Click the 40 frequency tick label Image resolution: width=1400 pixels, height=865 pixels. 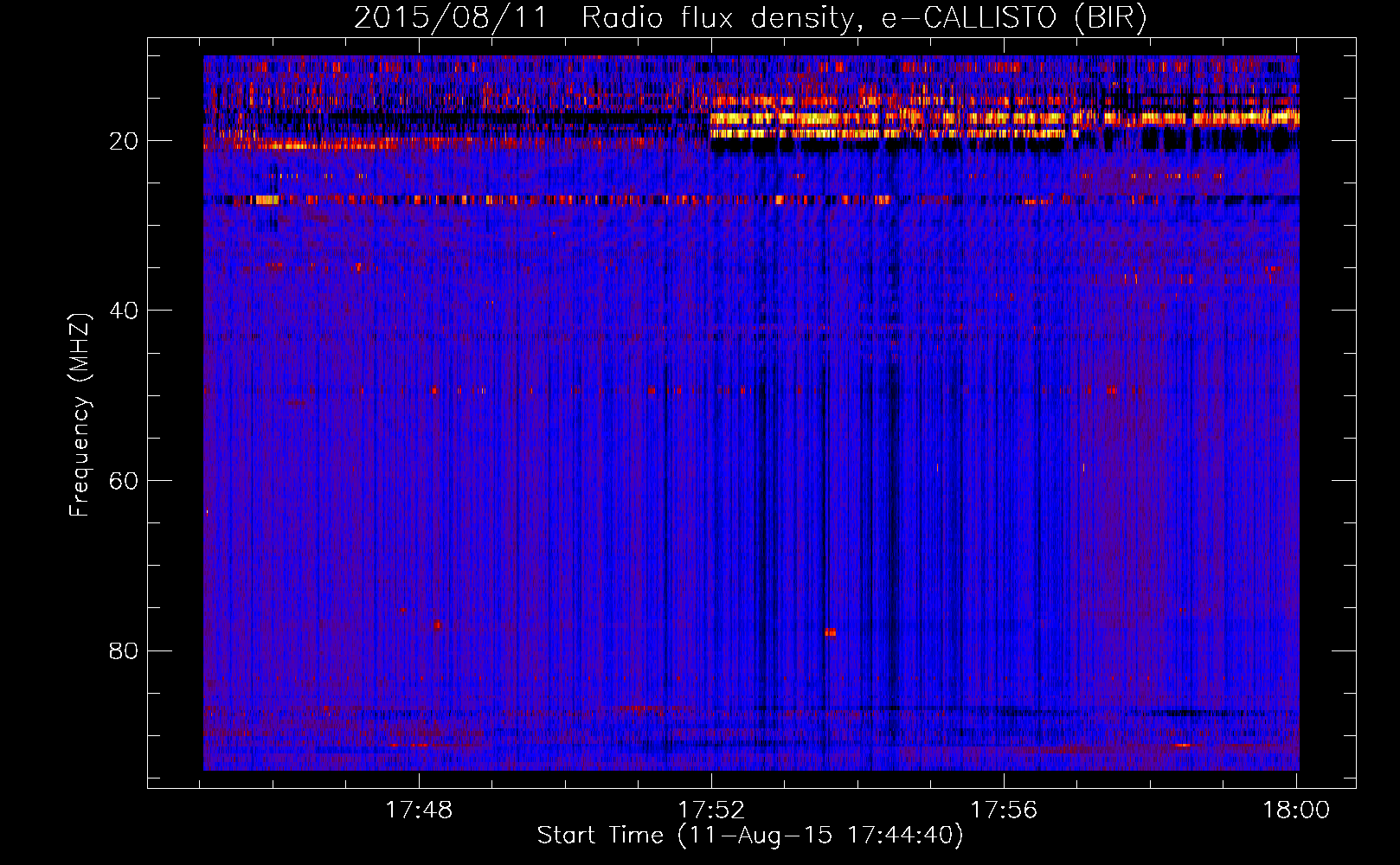click(x=124, y=311)
